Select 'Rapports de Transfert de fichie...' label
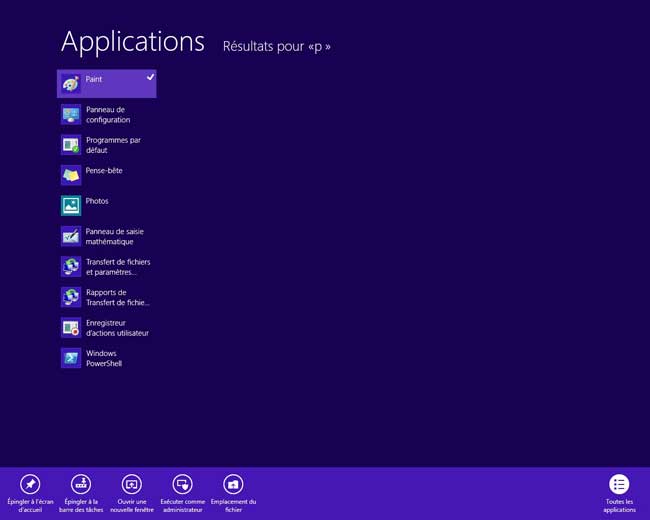Screen dimensions: 650x520 (118, 297)
